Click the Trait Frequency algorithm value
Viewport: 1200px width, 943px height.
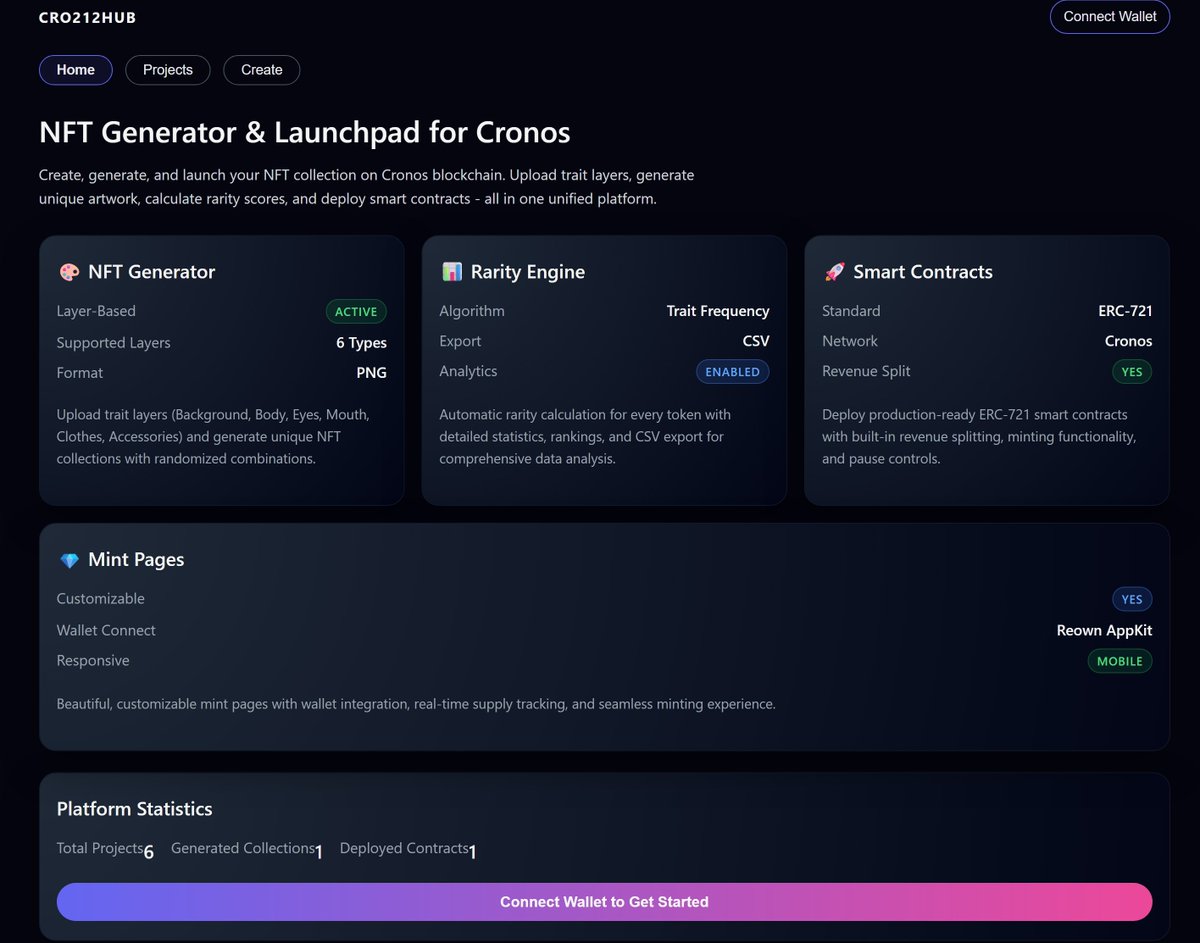point(718,311)
